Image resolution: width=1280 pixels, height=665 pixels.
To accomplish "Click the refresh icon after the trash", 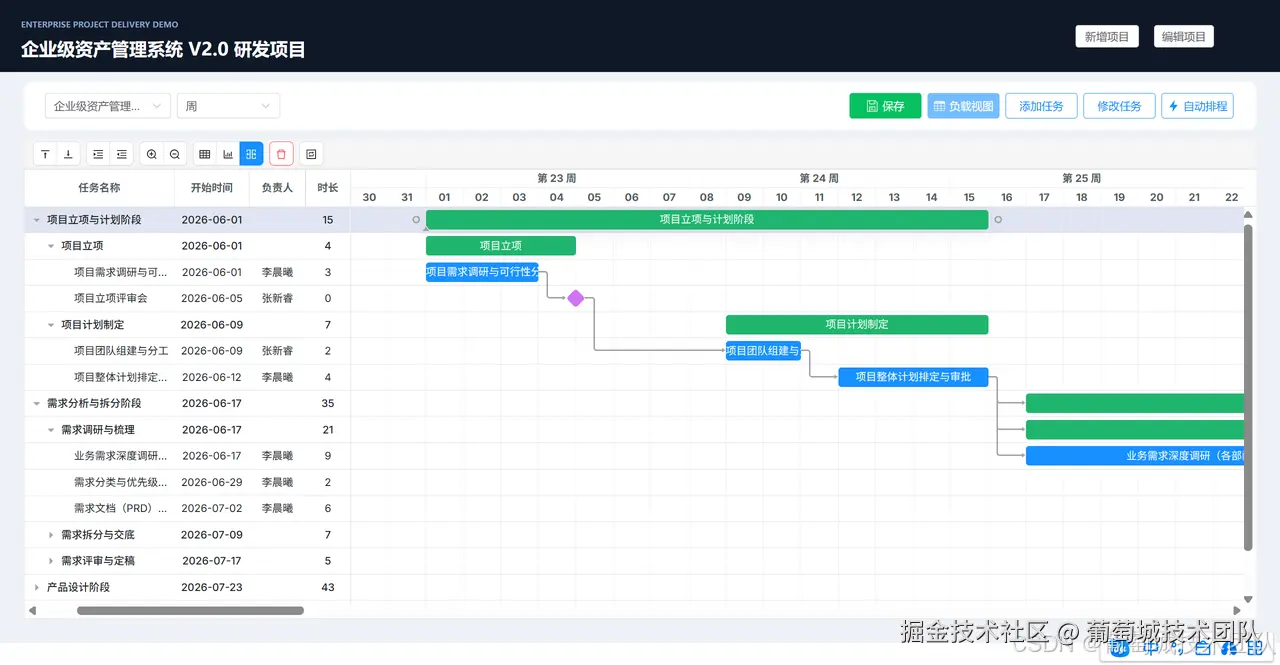I will coord(311,154).
